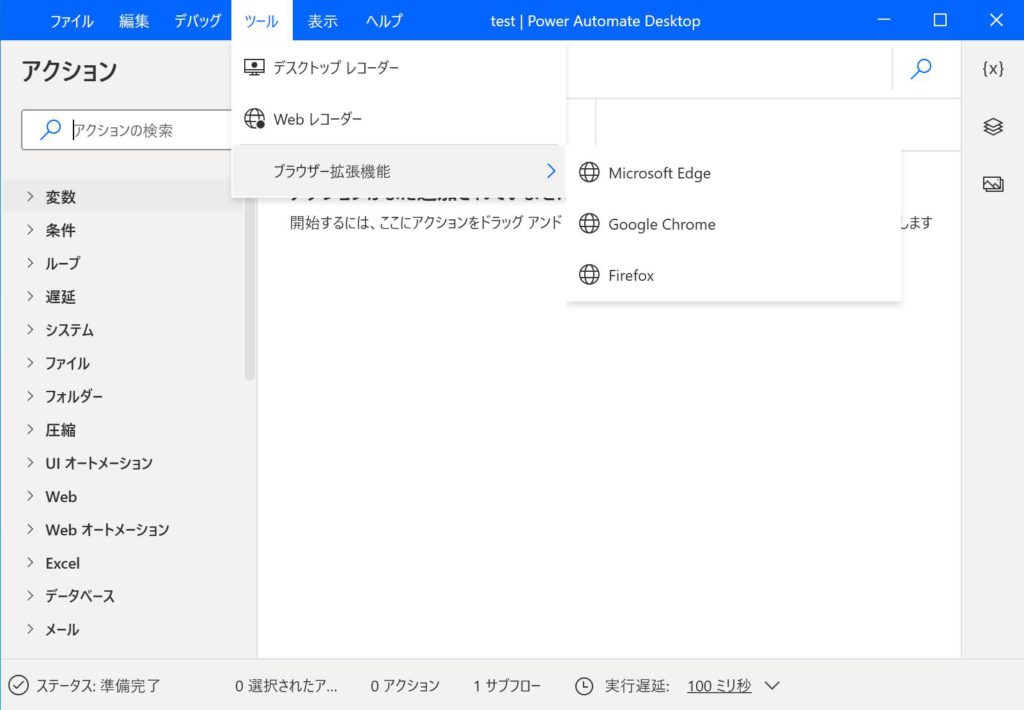Click the flow search magnifier icon
This screenshot has height=710, width=1024.
(x=921, y=69)
